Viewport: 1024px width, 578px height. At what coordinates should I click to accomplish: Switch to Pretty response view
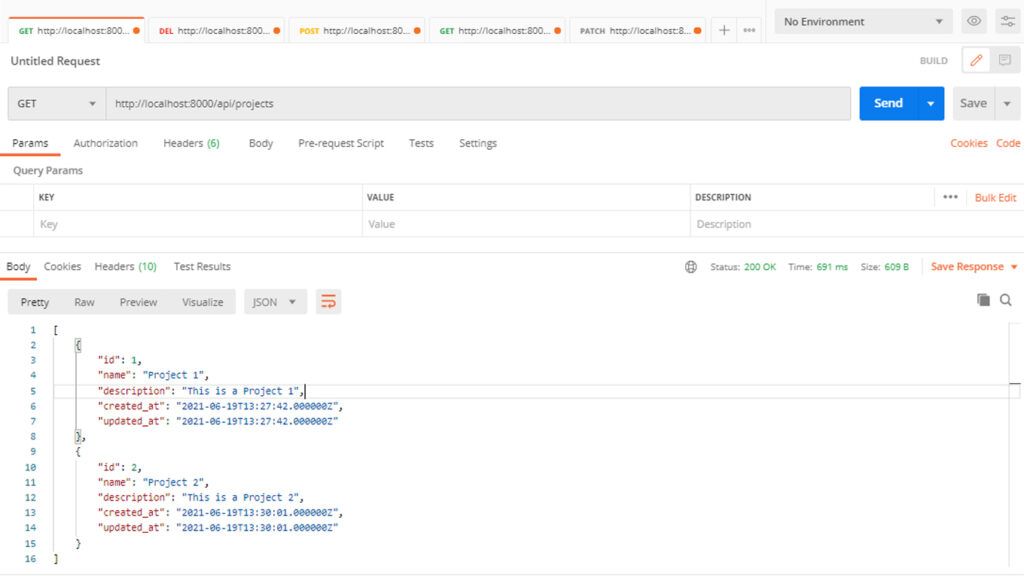(35, 302)
